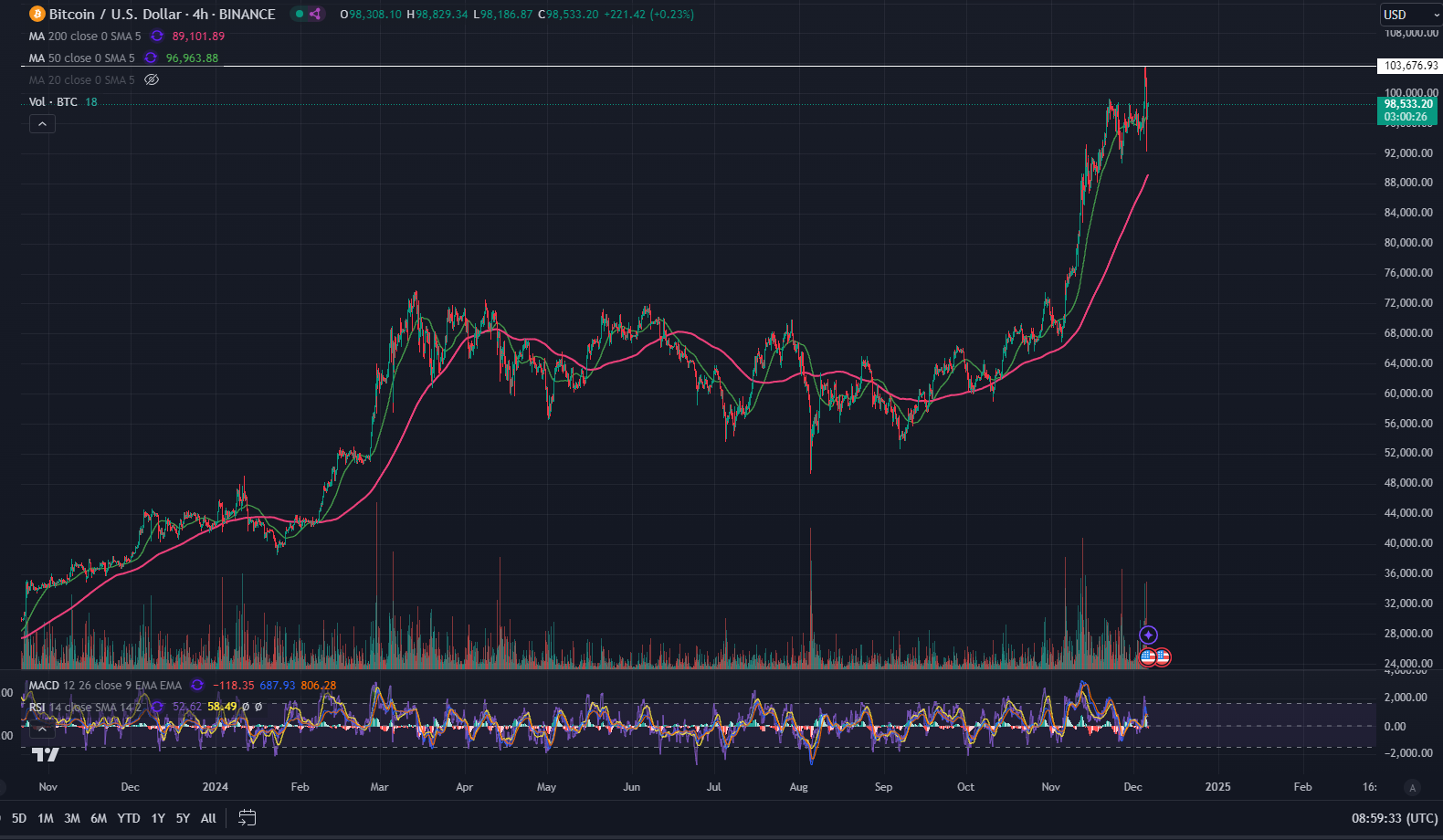Viewport: 1443px width, 840px height.
Task: Click the 103,676.93 horizontal line price label
Action: point(1410,66)
